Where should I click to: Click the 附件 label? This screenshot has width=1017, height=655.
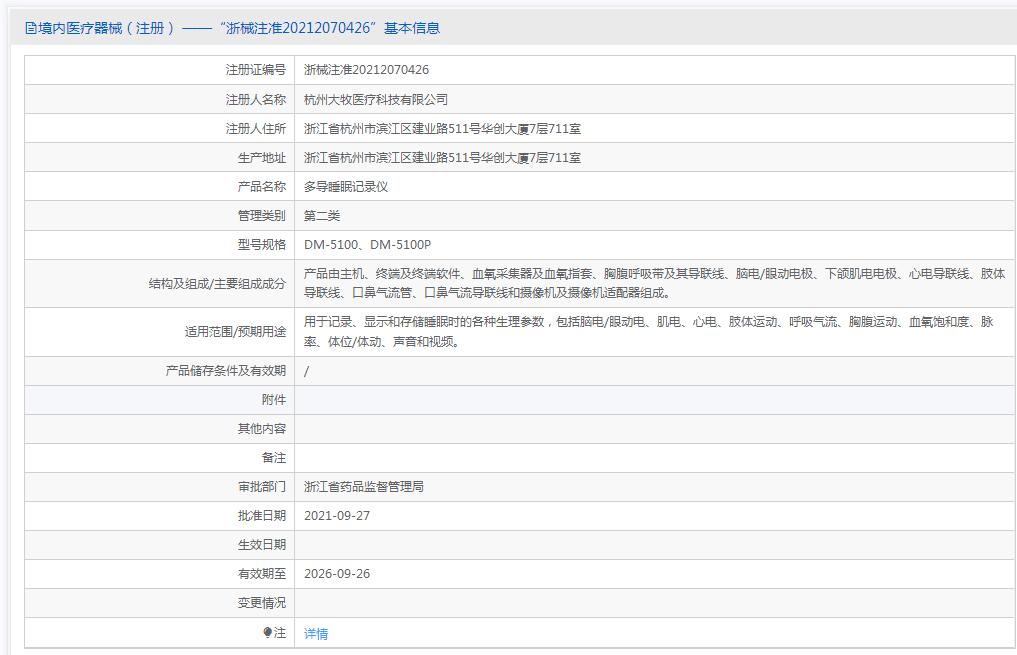click(274, 399)
